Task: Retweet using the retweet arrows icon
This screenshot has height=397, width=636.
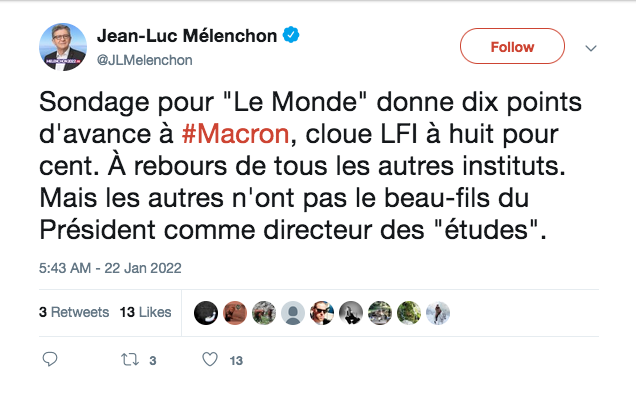Action: 130,360
